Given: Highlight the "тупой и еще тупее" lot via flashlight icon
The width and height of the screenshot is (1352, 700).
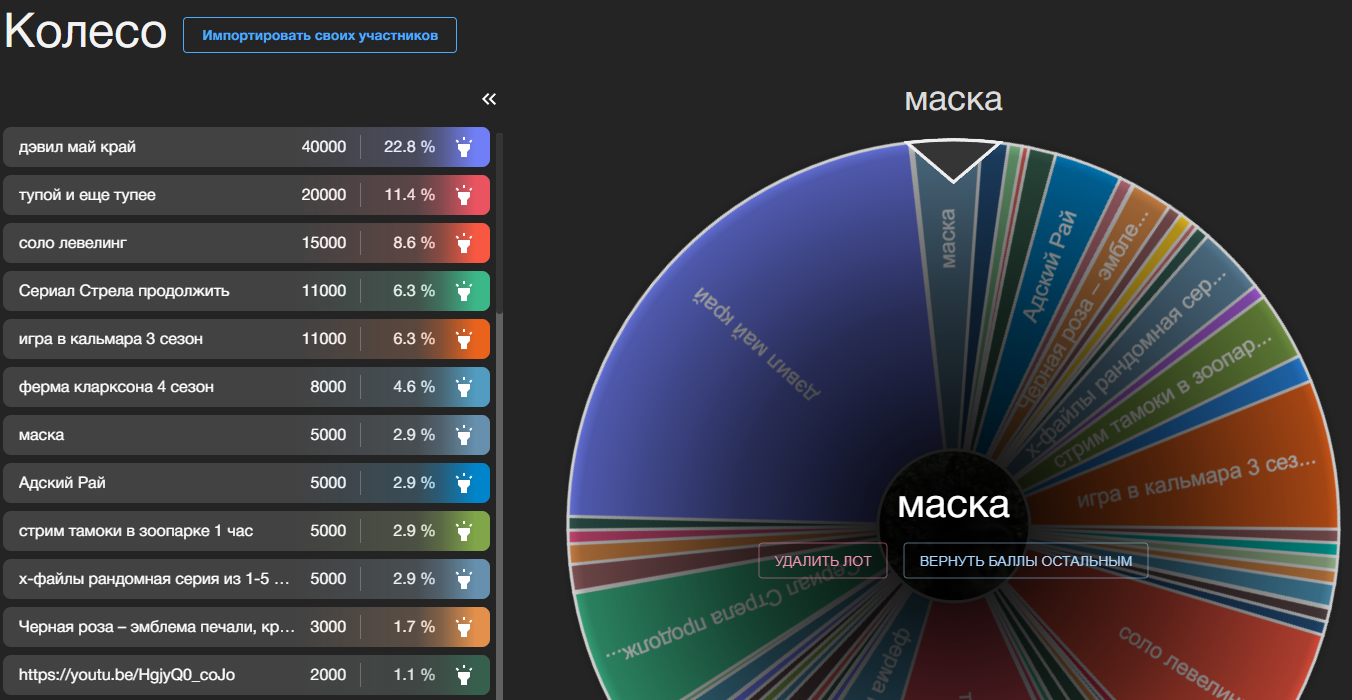Looking at the screenshot, I should point(464,195).
